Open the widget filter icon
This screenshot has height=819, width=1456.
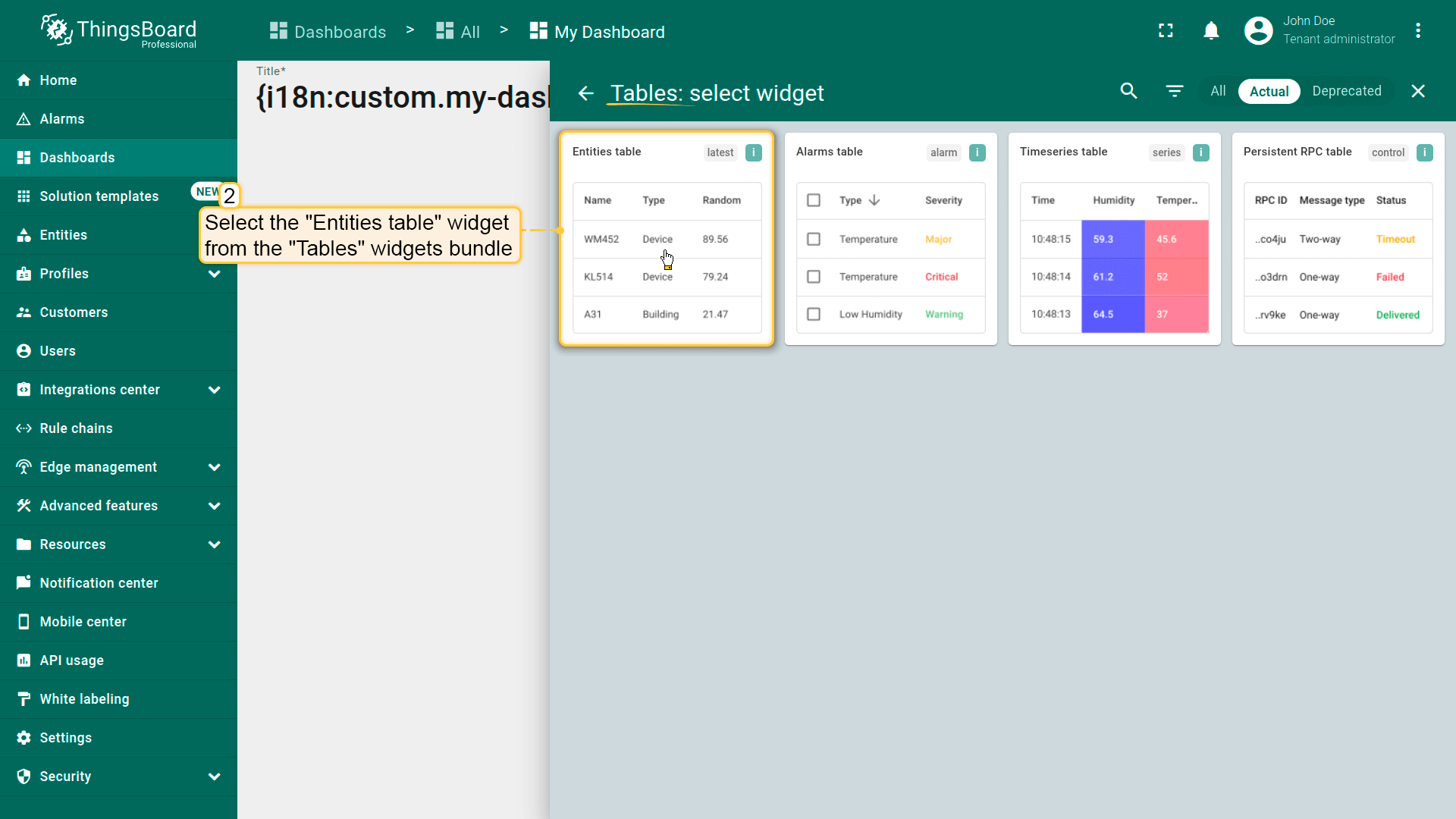coord(1174,91)
